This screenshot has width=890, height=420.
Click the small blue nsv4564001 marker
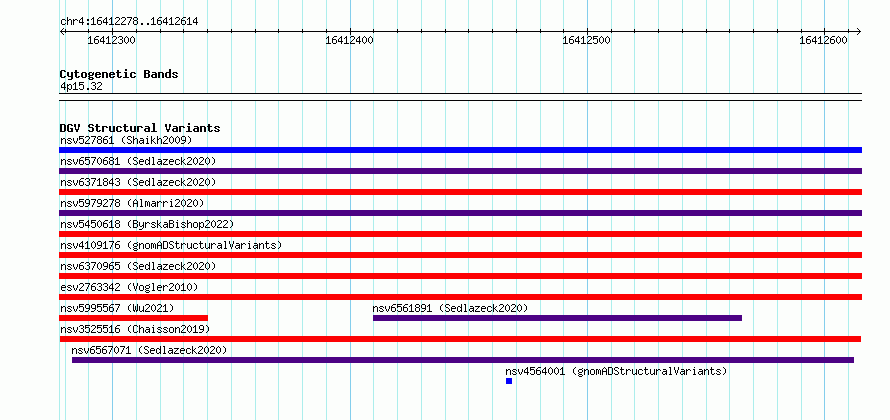509,381
